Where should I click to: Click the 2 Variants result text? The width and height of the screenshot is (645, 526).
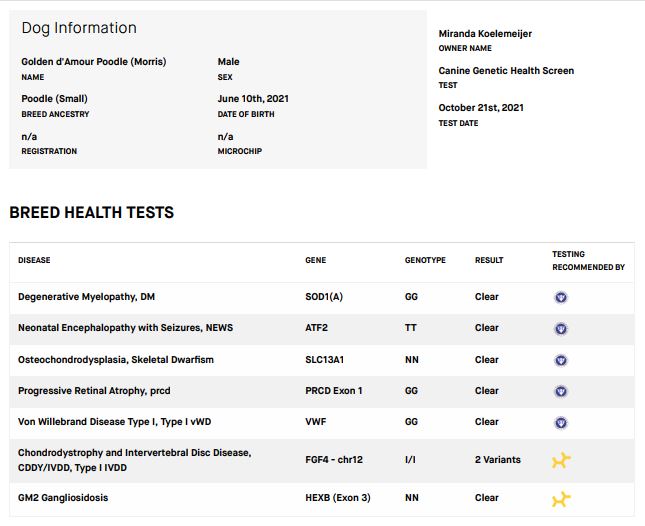click(x=497, y=460)
